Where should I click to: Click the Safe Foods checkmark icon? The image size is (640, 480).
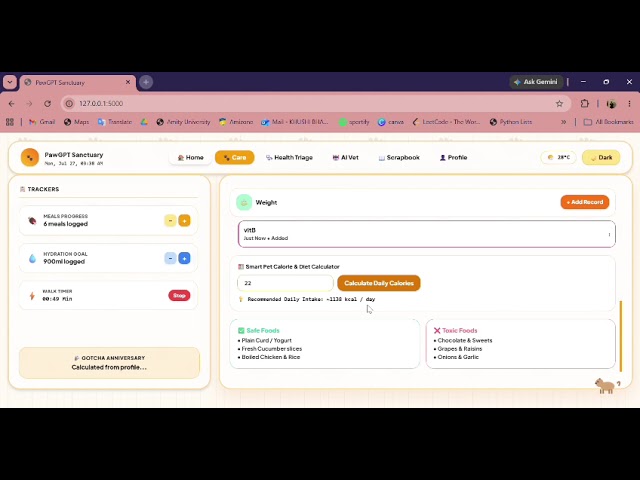click(241, 331)
